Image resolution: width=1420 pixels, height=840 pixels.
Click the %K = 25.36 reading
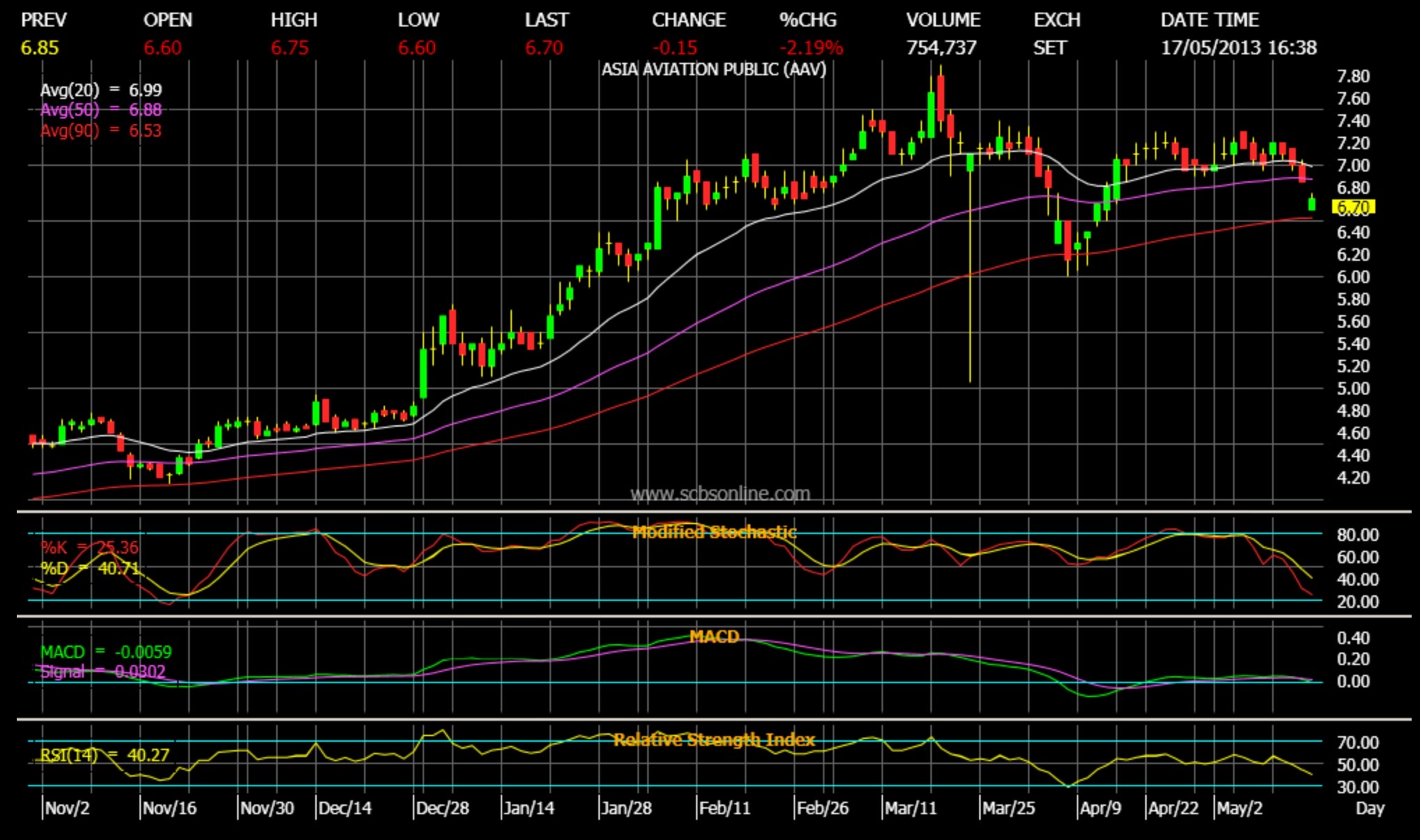coord(89,547)
